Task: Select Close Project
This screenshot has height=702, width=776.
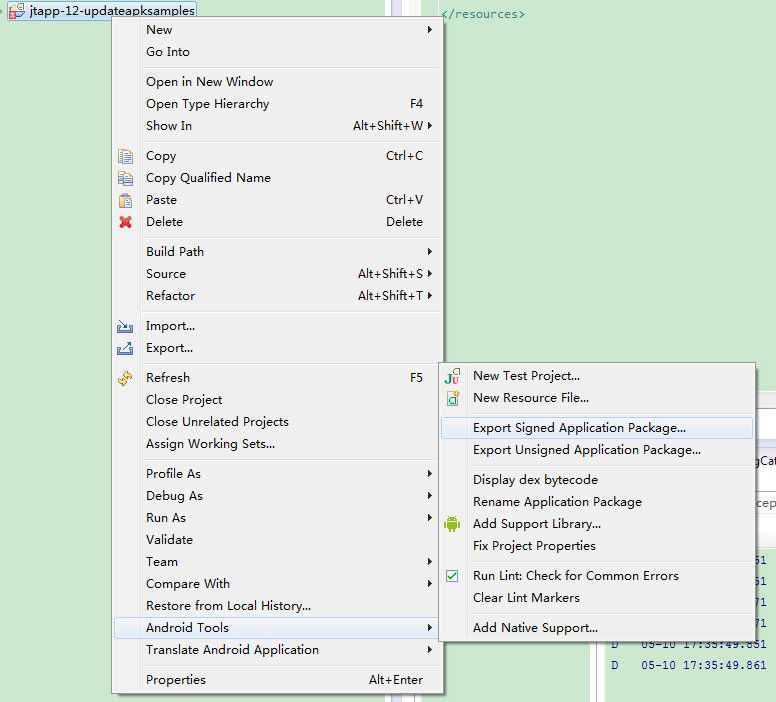Action: click(x=278, y=400)
